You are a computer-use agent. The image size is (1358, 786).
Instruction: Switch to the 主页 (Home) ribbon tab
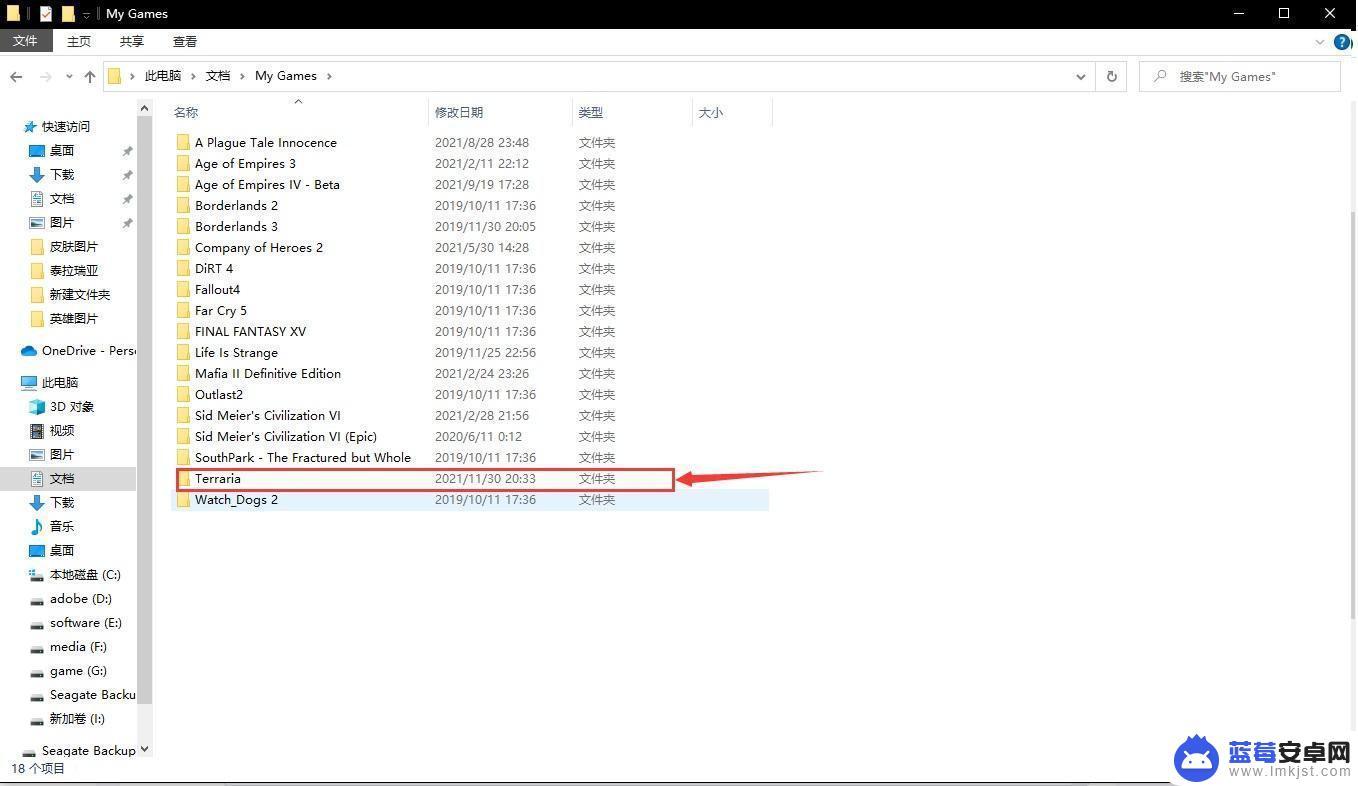pyautogui.click(x=79, y=41)
